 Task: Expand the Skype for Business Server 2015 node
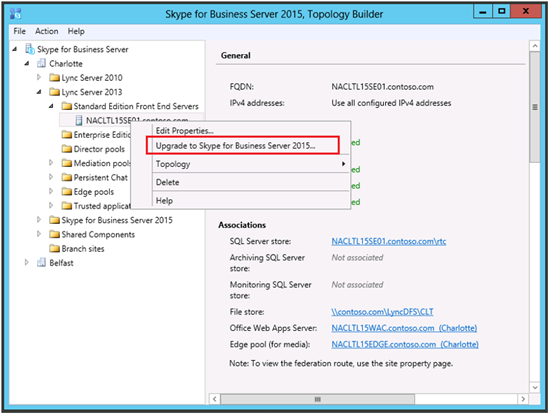[39, 220]
